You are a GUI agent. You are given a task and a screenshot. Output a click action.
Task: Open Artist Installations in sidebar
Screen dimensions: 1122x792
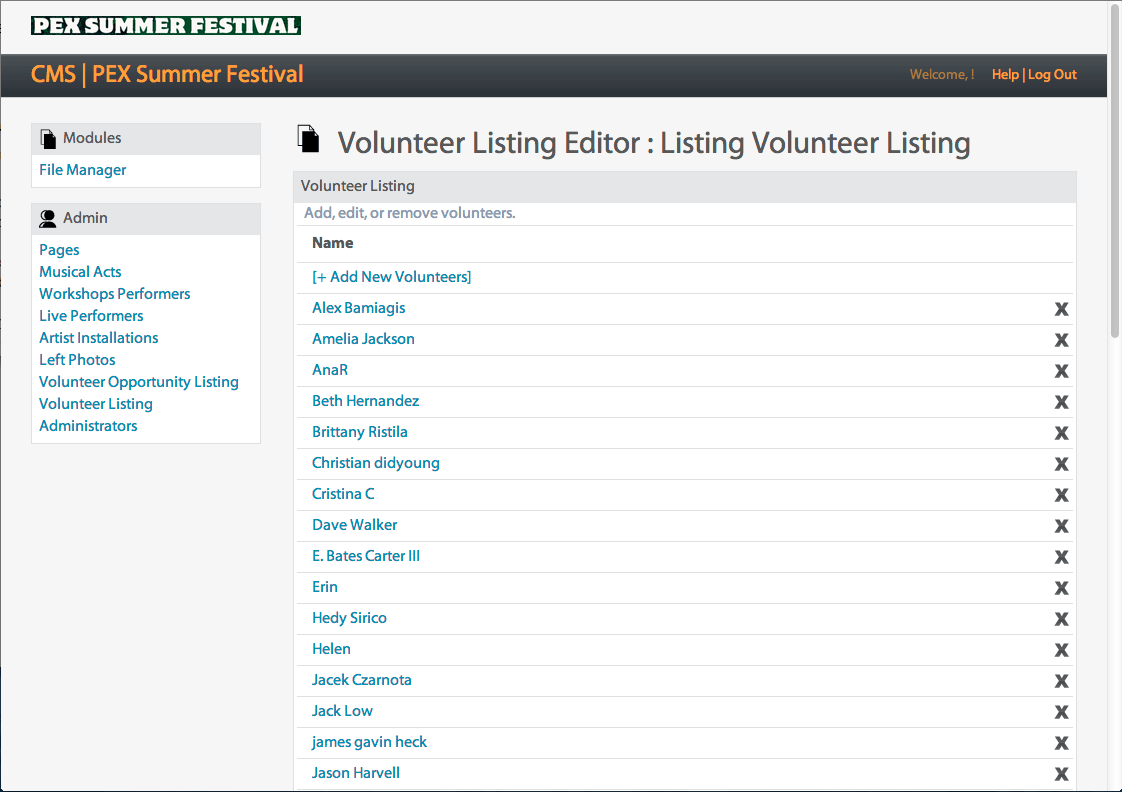[99, 338]
